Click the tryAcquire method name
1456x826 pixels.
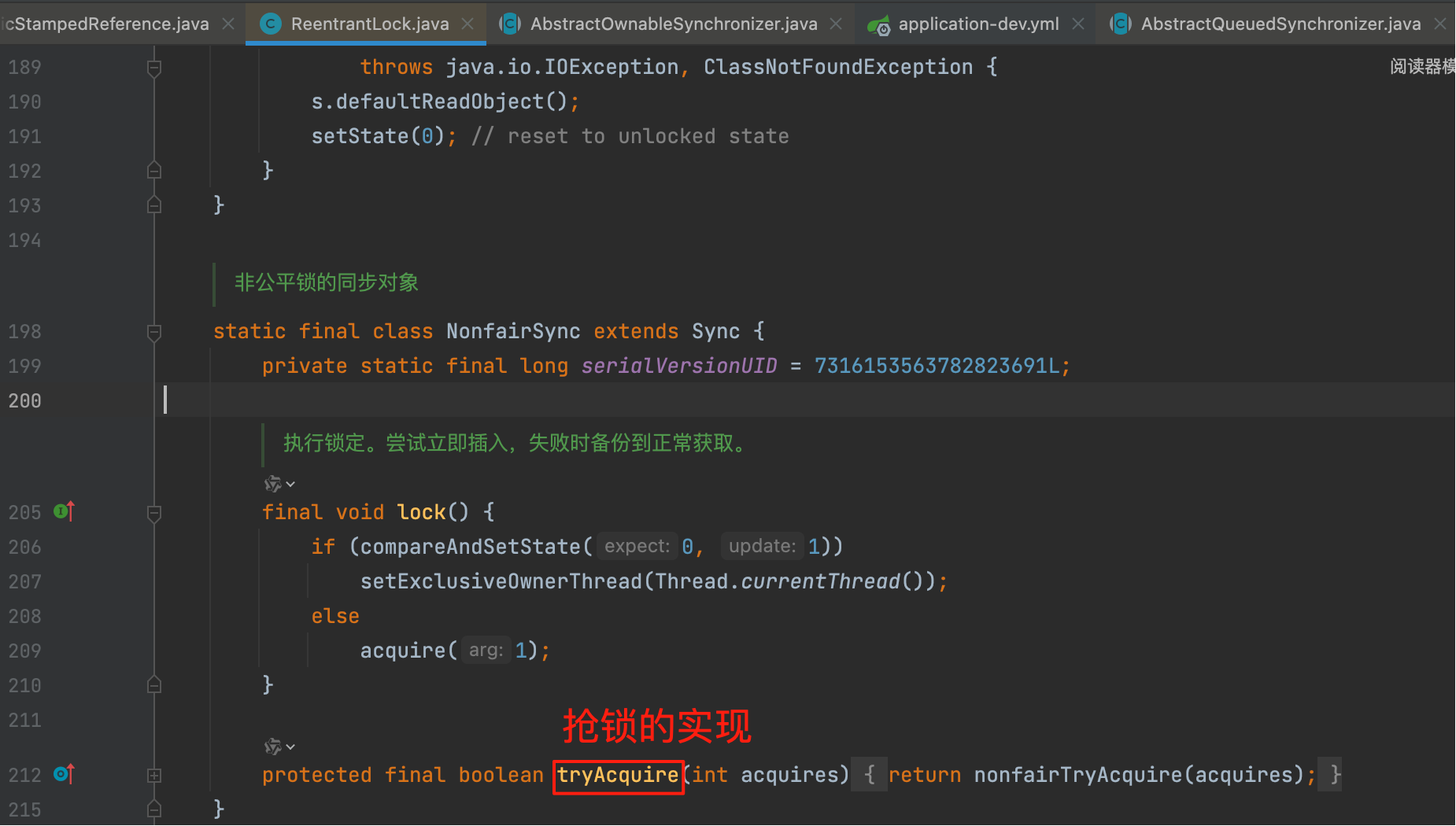(618, 776)
